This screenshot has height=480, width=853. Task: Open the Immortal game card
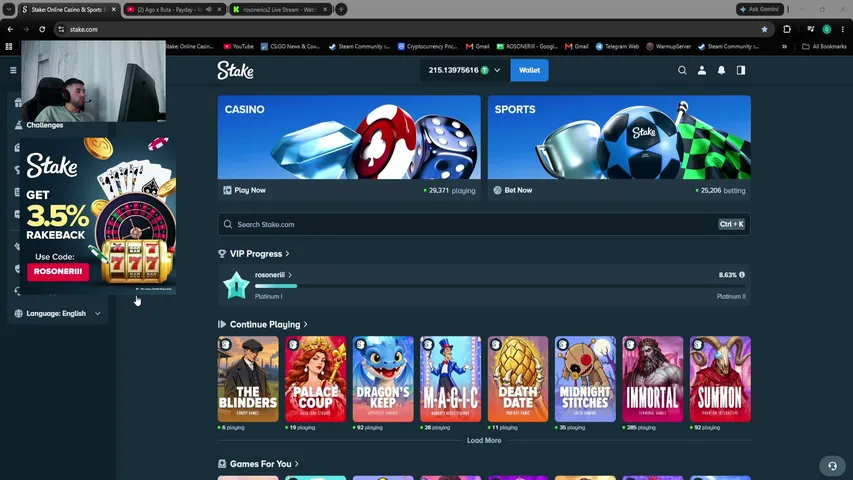point(653,379)
